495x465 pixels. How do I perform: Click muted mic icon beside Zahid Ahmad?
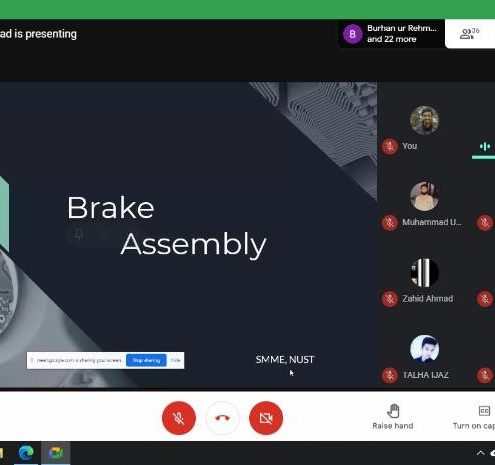[x=389, y=299]
